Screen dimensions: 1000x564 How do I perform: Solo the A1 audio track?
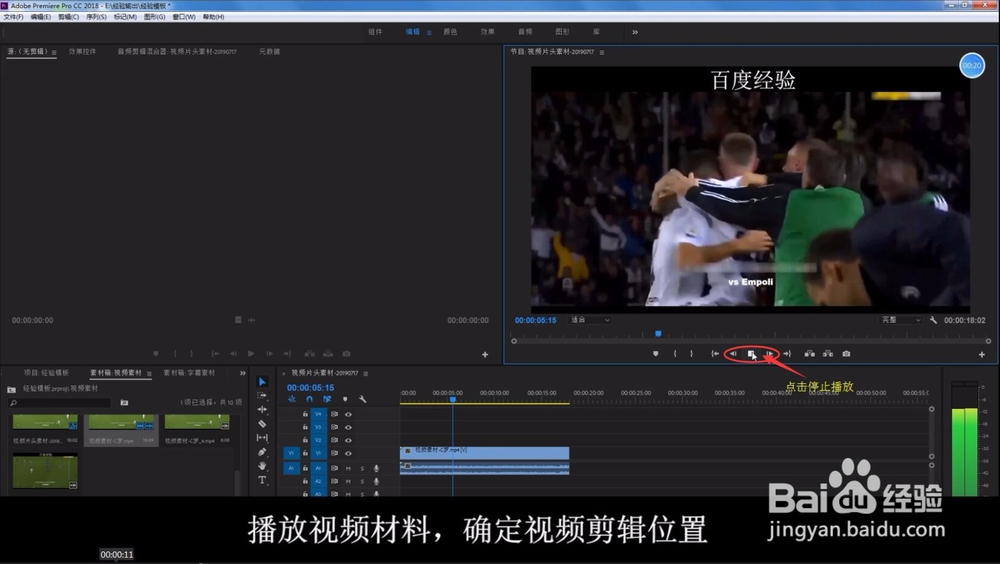click(x=362, y=468)
